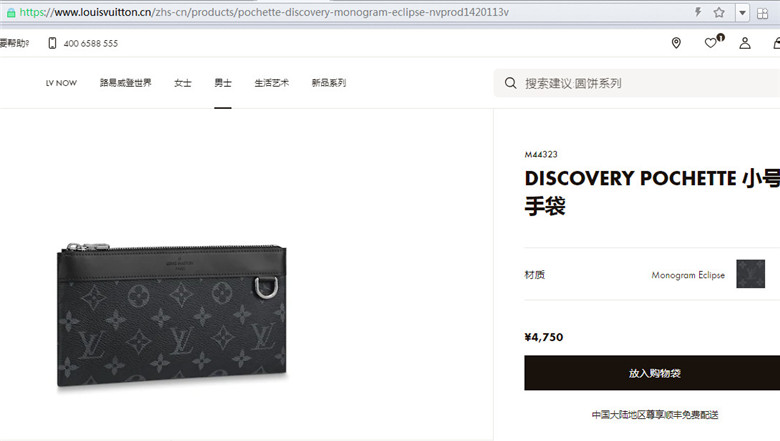The image size is (780, 441).
Task: Open the 女士 menu tab
Action: [183, 83]
